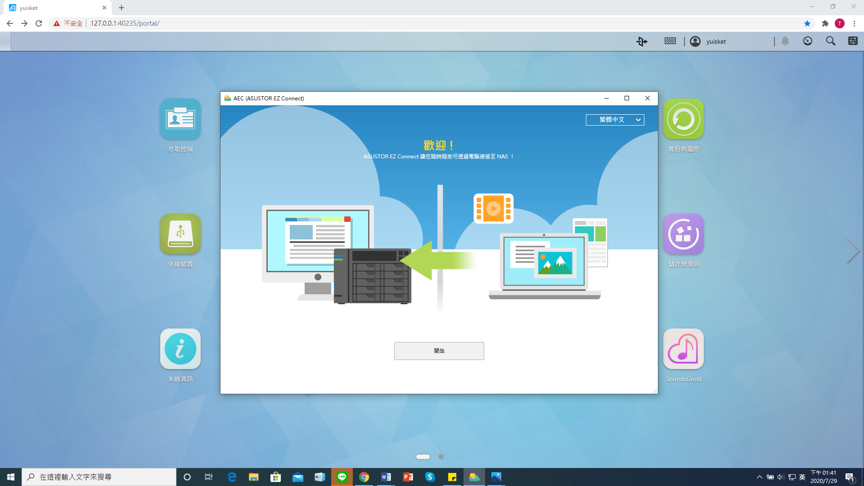Click the search magnifier in ADM toolbar
864x486 pixels.
830,41
